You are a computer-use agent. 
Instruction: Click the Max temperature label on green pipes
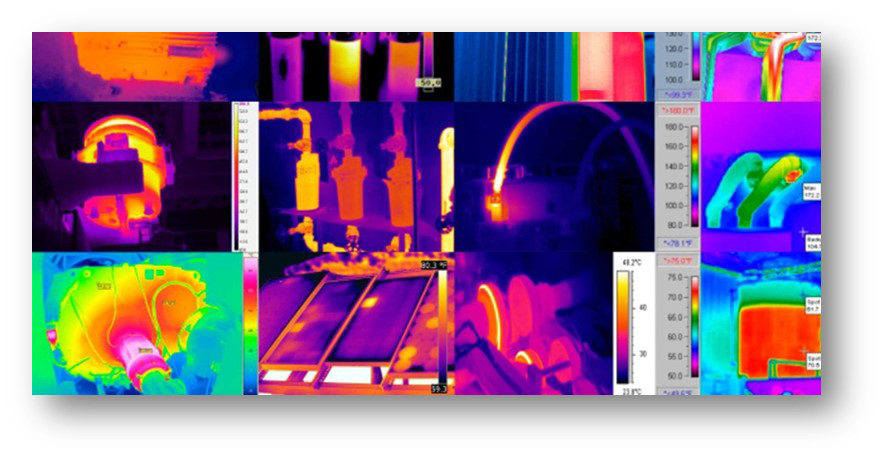coord(812,190)
